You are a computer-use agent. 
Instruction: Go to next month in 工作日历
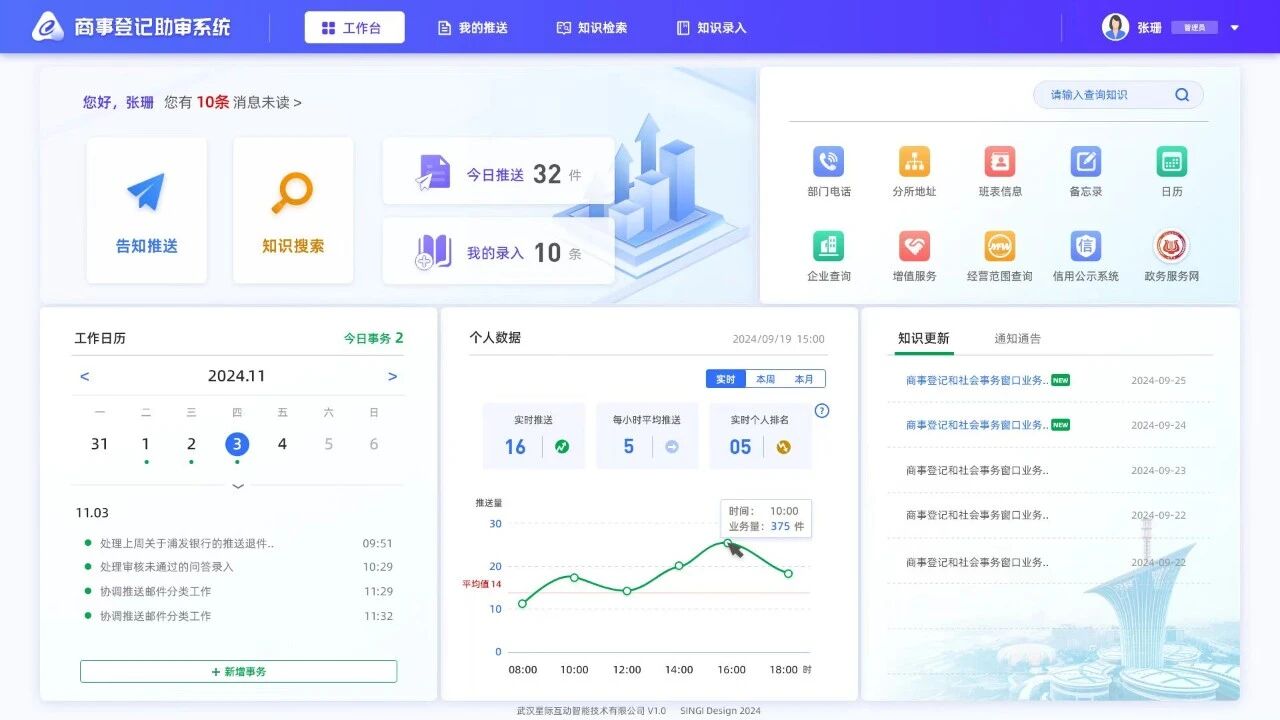[392, 377]
